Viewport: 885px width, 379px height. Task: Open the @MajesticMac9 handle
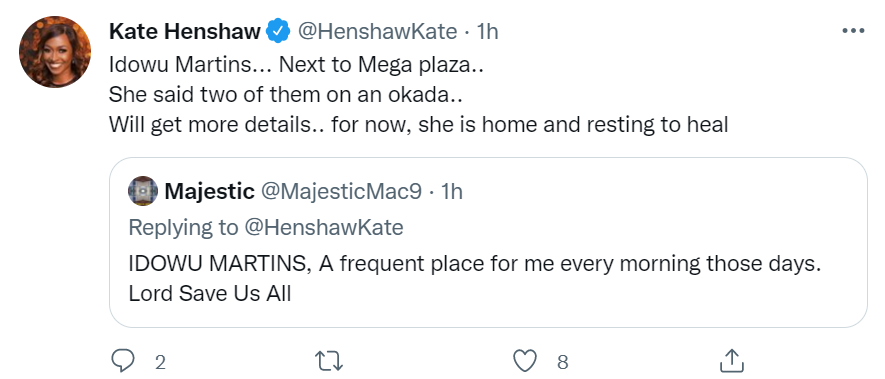[x=340, y=192]
